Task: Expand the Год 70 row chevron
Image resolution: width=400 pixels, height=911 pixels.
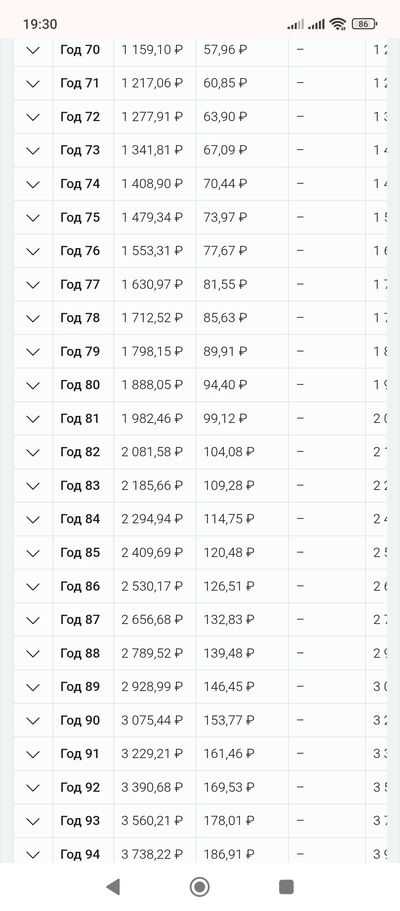Action: [33, 50]
